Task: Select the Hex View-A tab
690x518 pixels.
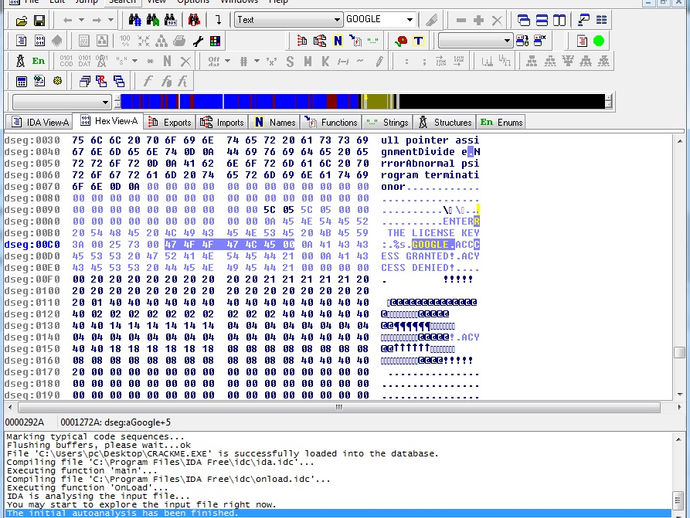Action: (108, 121)
